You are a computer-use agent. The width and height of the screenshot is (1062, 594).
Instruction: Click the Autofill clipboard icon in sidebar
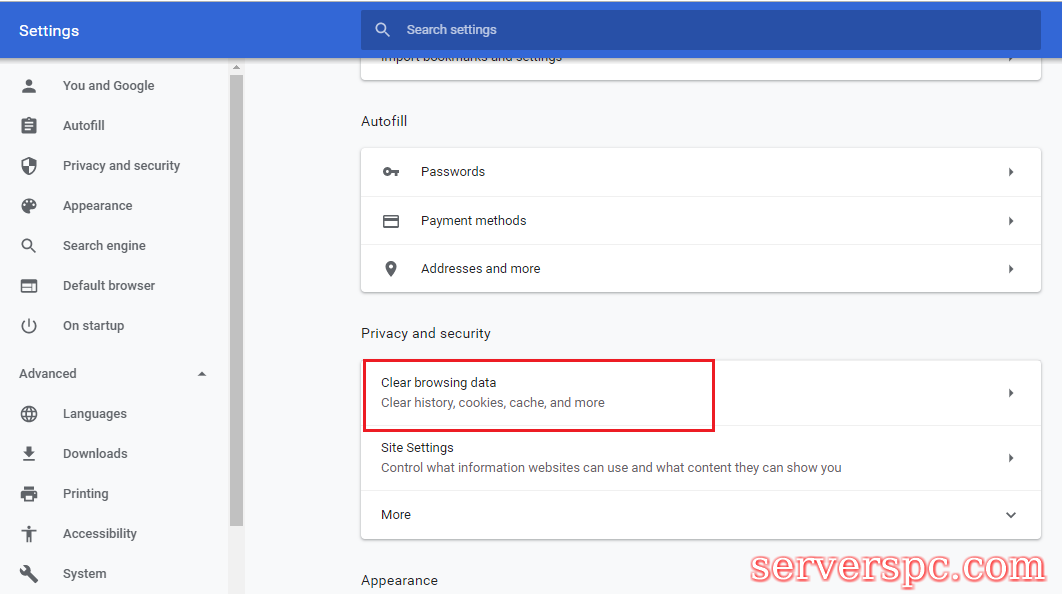pos(29,126)
